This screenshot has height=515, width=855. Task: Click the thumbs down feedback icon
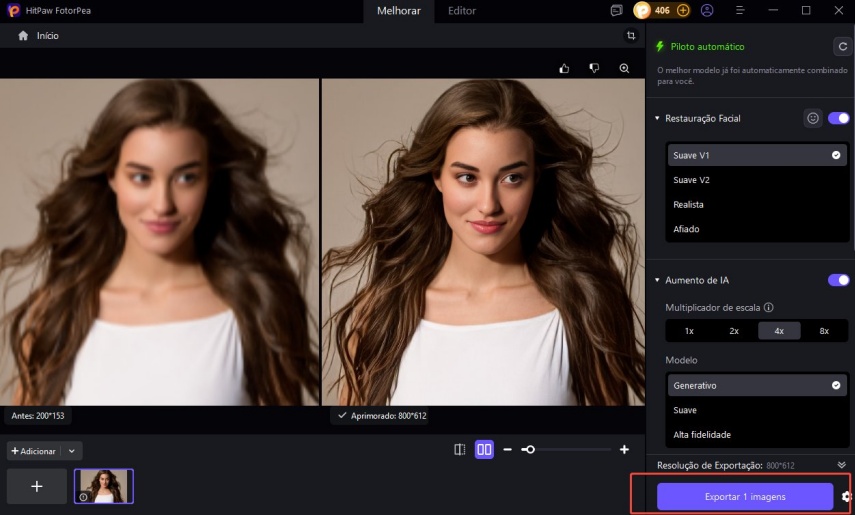pos(594,68)
